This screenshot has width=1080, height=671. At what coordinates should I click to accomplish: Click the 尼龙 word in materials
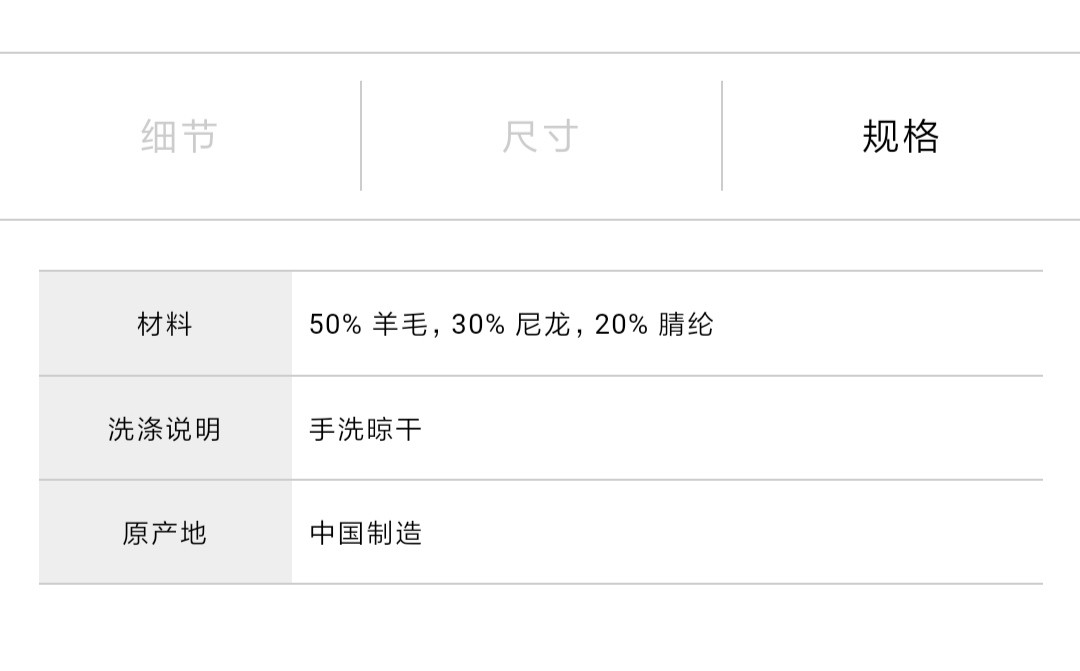(x=542, y=324)
